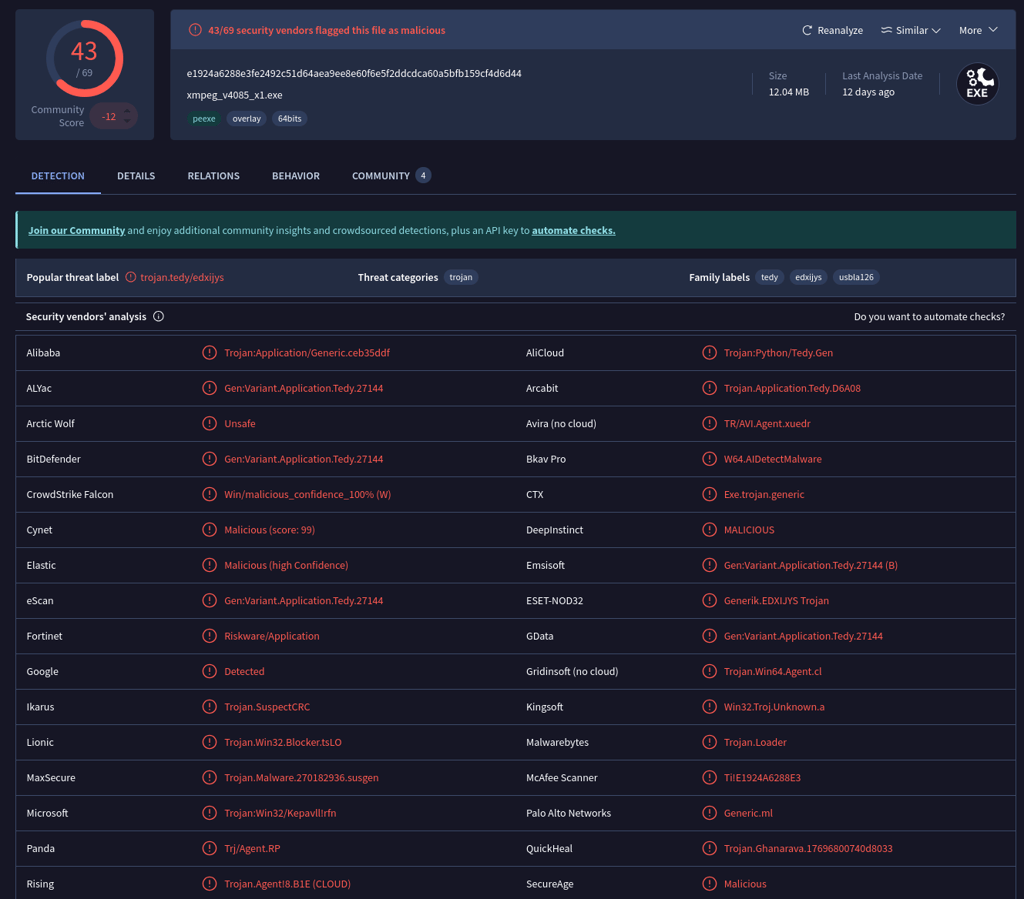Open the Details tab

pos(136,176)
